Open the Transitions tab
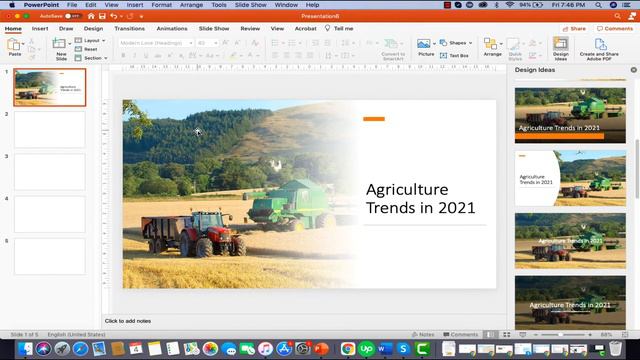Image resolution: width=640 pixels, height=360 pixels. [x=129, y=29]
